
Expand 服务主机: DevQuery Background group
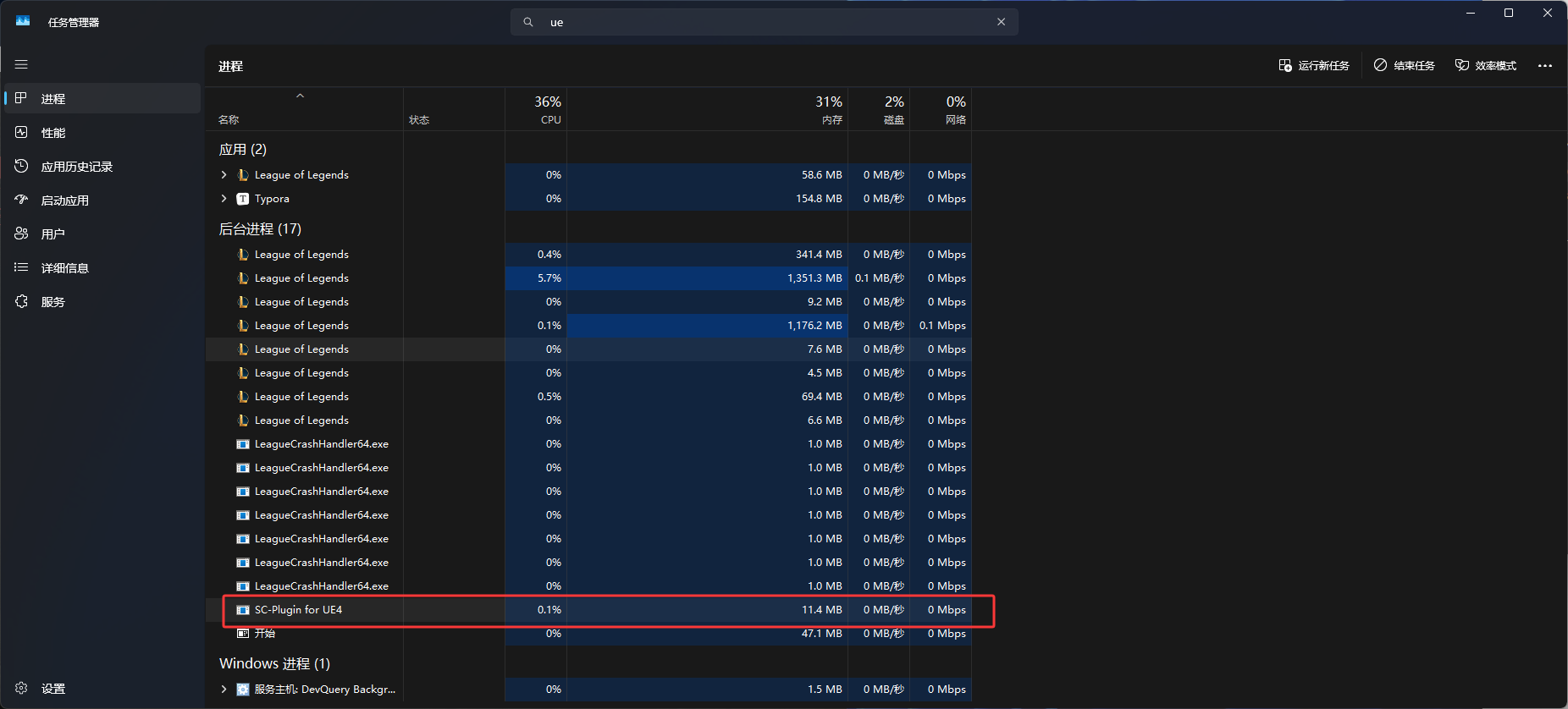coord(224,689)
